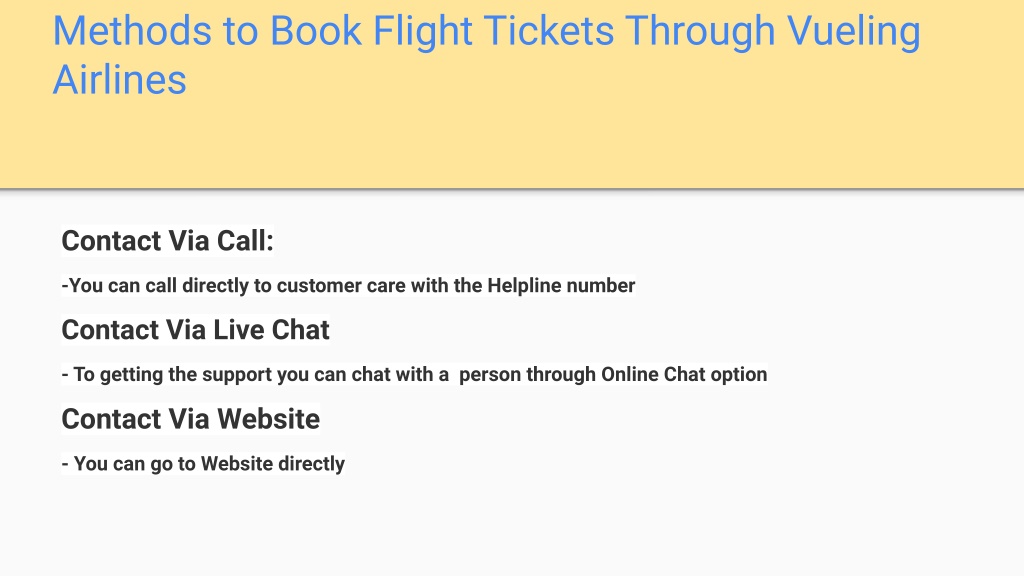Click the 'You can go to Website directly' line

[203, 464]
